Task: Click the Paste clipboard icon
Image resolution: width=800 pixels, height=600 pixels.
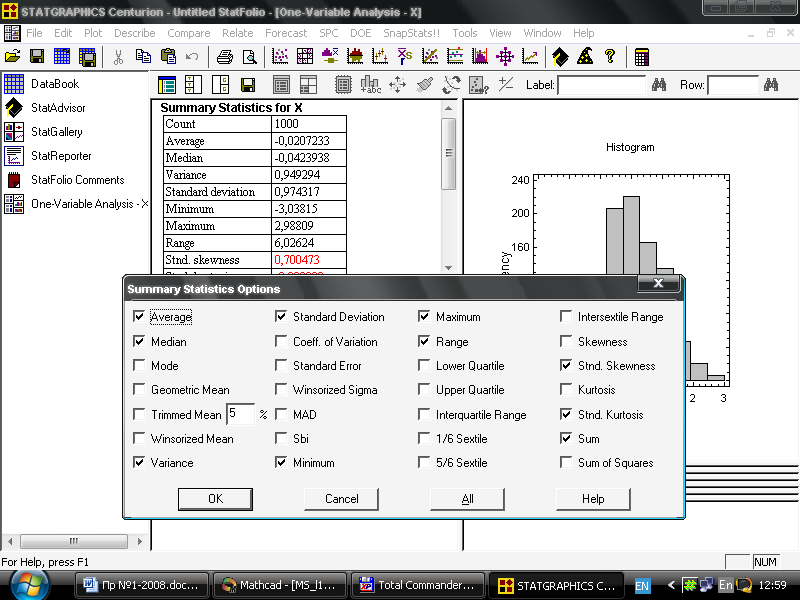Action: click(x=168, y=57)
